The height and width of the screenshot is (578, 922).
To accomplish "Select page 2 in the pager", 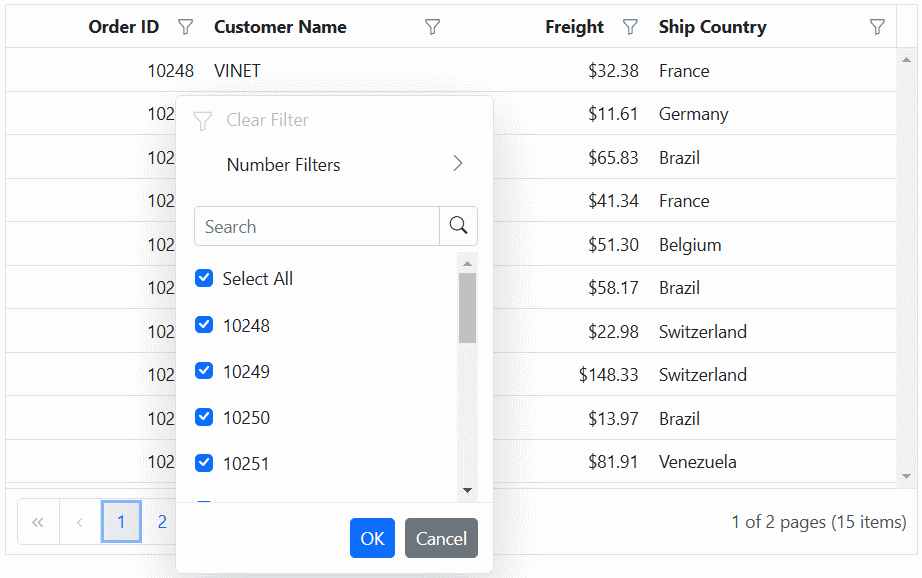I will 162,522.
